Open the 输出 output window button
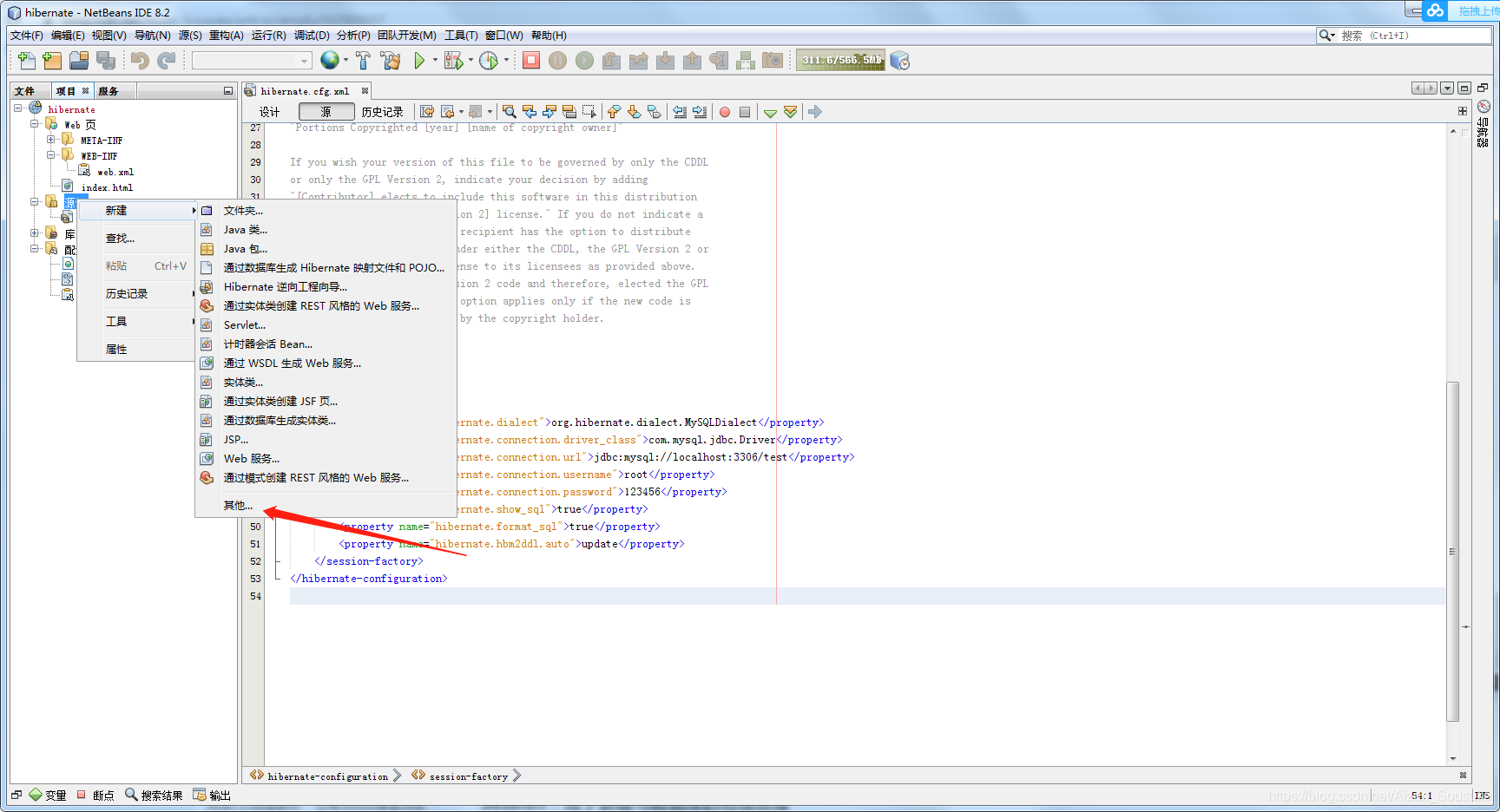The image size is (1500, 812). tap(212, 796)
